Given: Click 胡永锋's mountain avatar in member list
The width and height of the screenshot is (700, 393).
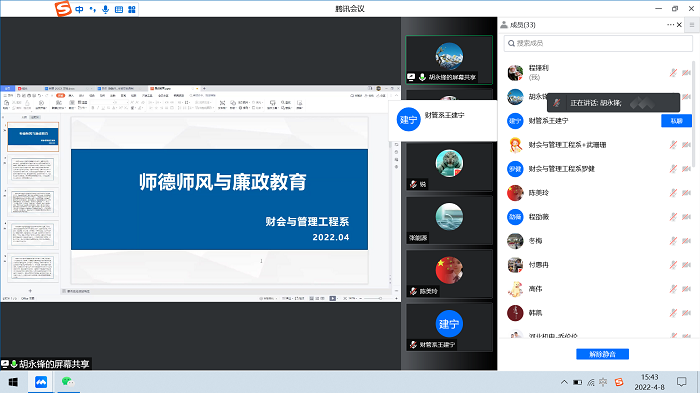Looking at the screenshot, I should (515, 96).
